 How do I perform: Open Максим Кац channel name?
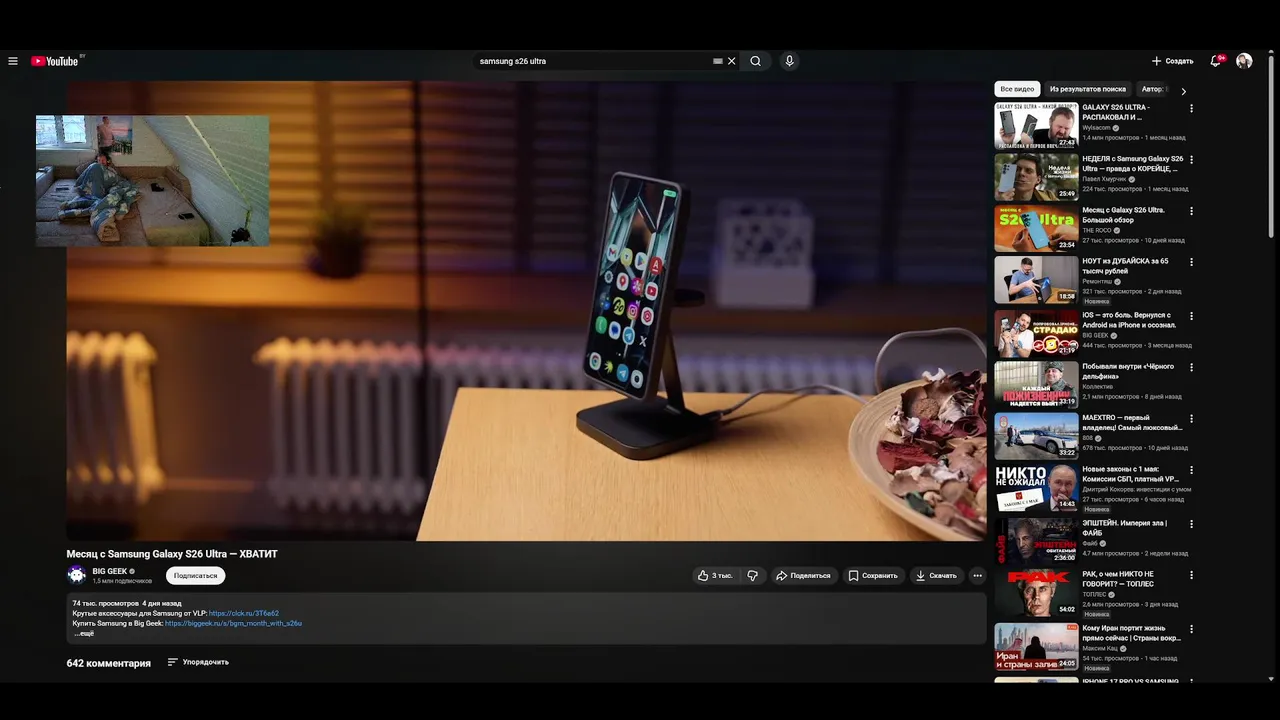click(1099, 648)
